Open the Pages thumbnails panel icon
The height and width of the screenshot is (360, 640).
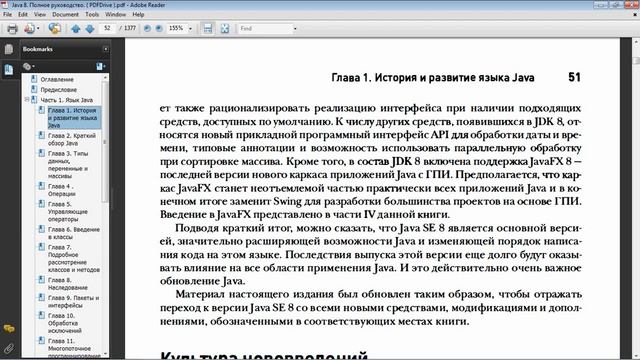9,49
